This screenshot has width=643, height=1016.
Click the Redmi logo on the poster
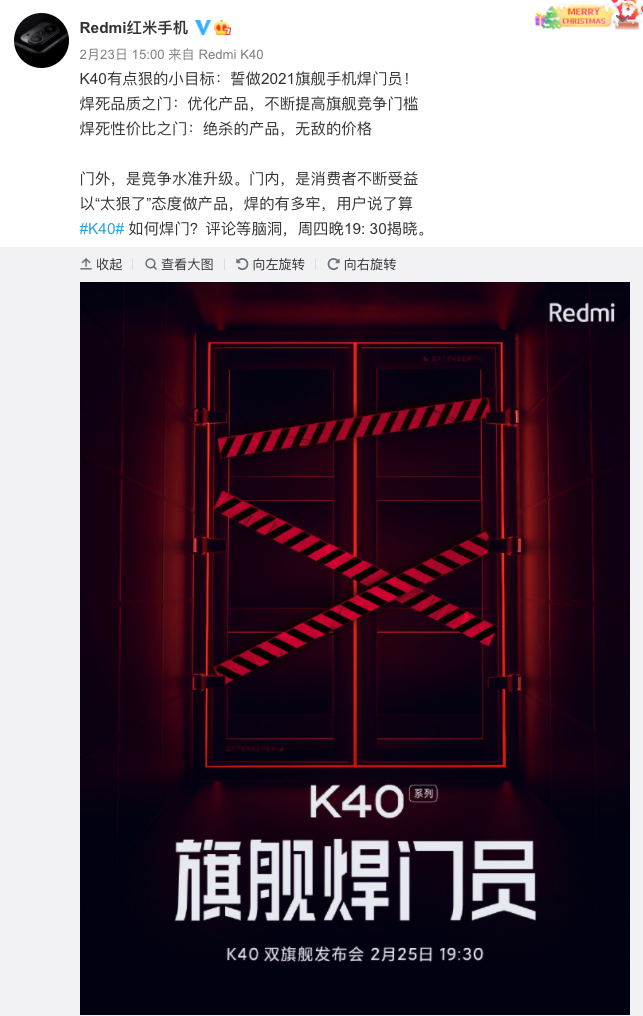pos(581,313)
